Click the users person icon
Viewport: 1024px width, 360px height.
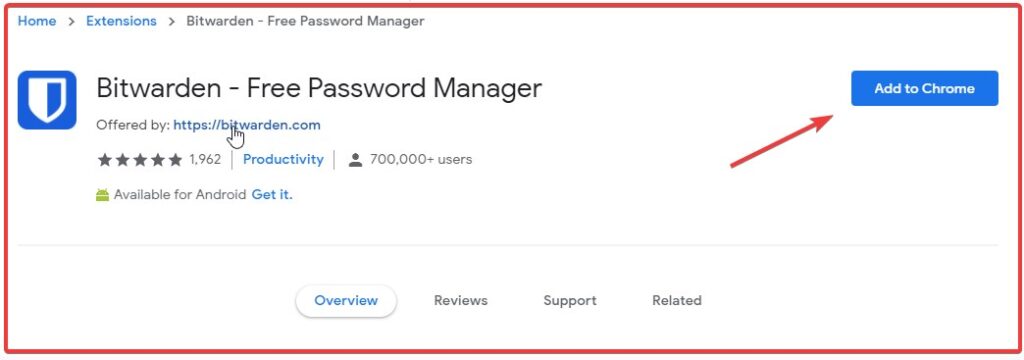click(355, 160)
